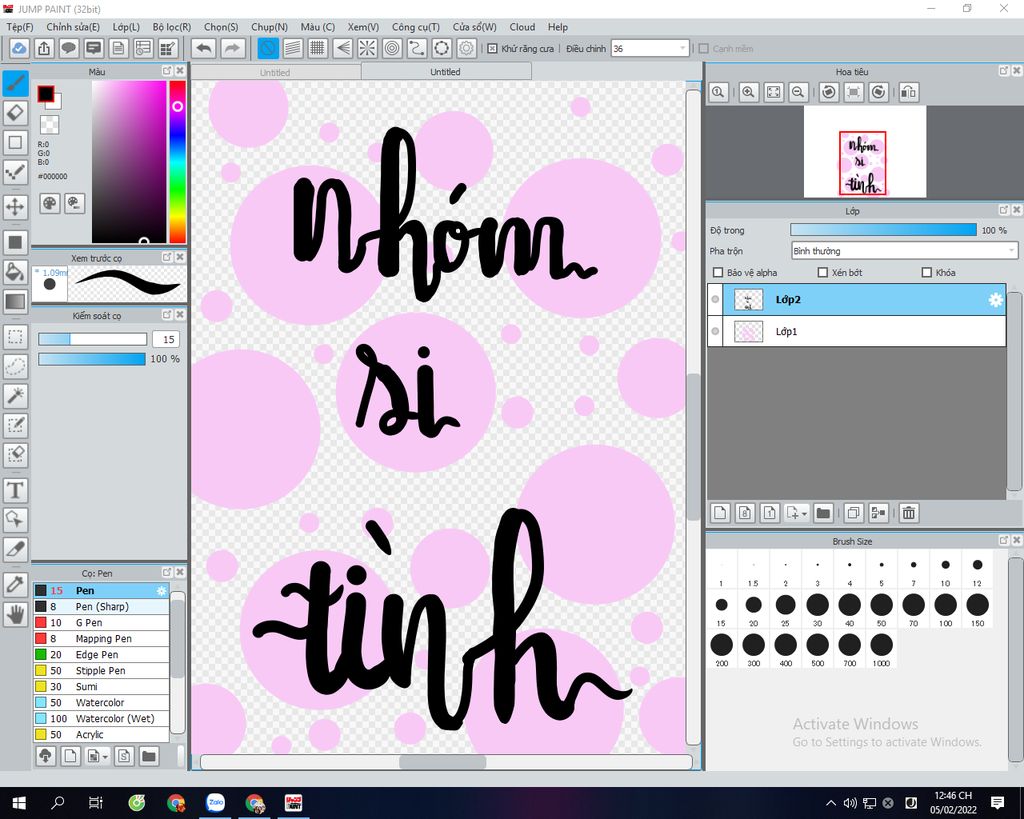Delete layer with the trash icon

tap(908, 513)
